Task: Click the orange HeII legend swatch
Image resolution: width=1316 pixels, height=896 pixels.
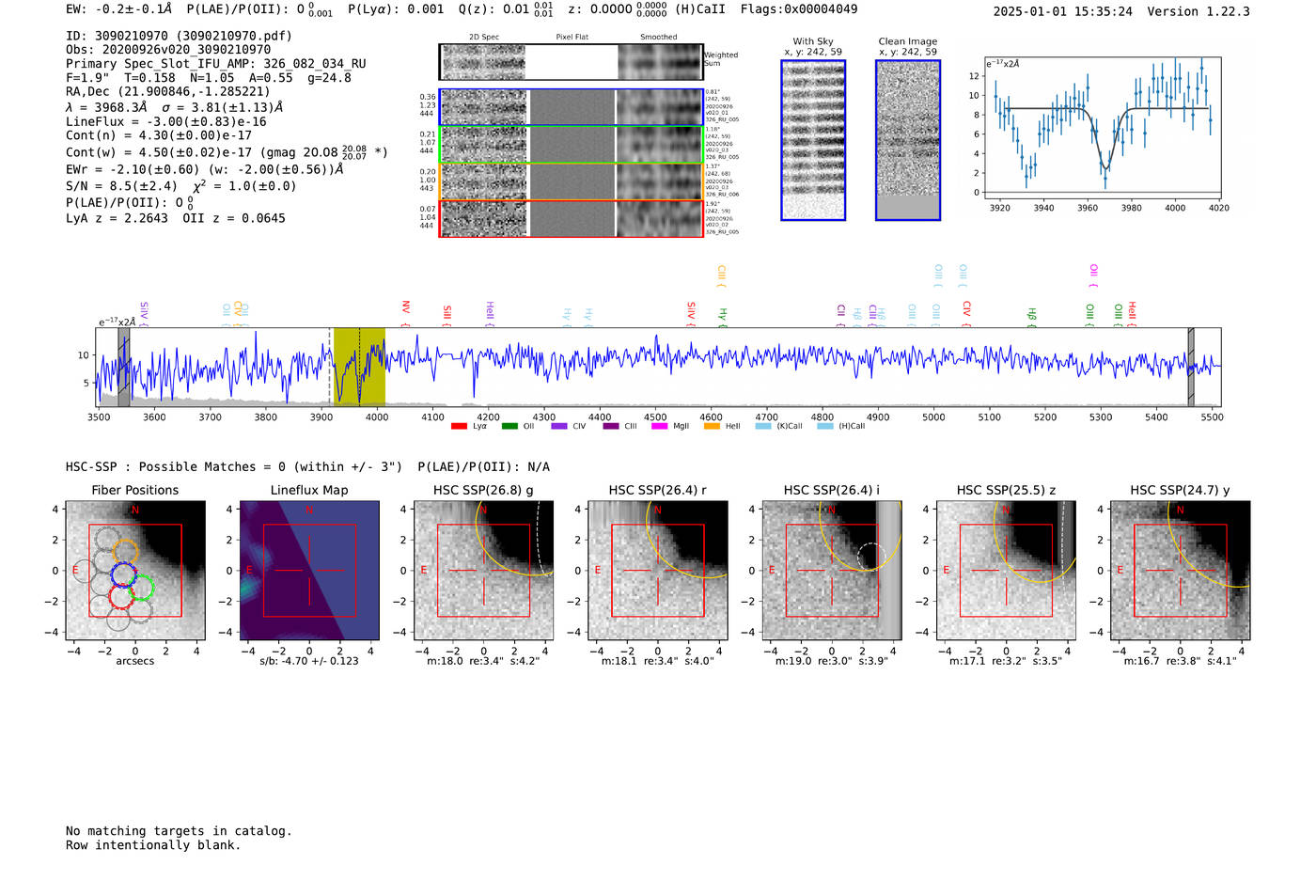Action: tap(712, 427)
